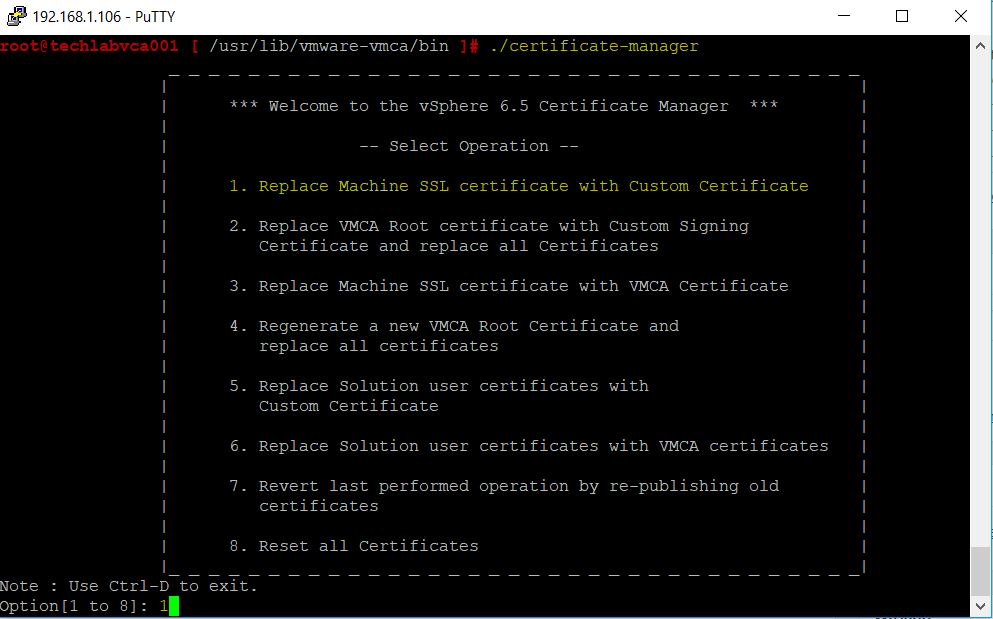Click option 1 Replace Machine SSL Custom Certificate

519,186
